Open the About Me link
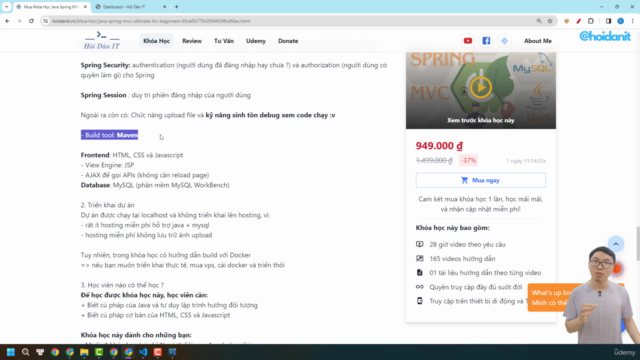The height and width of the screenshot is (360, 640). 538,41
